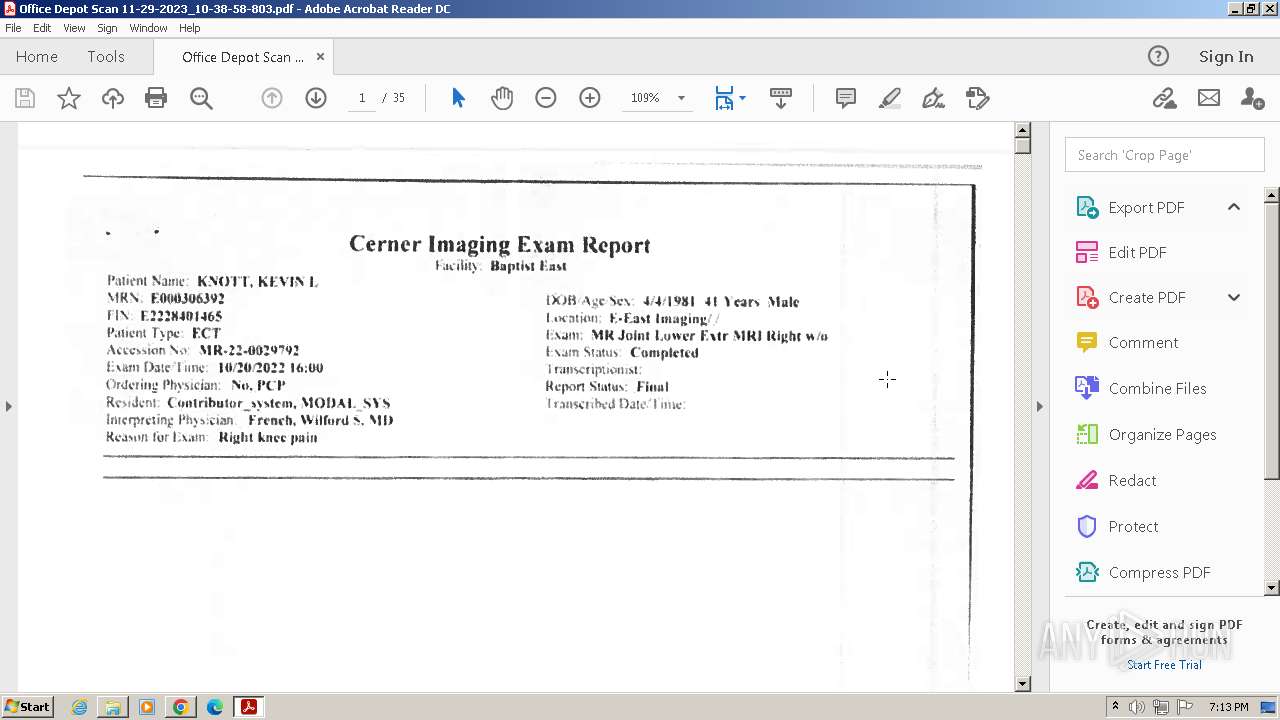Open Microsoft Edge from the taskbar
This screenshot has width=1280, height=720.
215,707
